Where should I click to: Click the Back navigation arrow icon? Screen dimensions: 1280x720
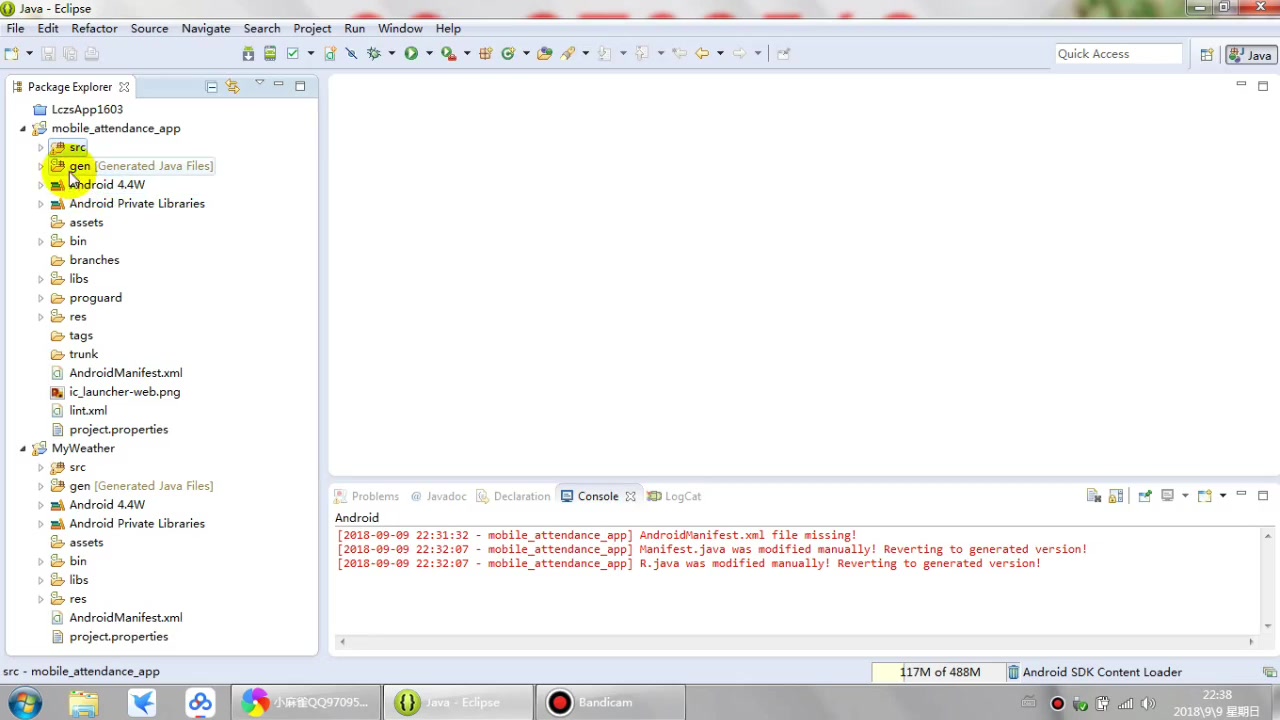(702, 54)
